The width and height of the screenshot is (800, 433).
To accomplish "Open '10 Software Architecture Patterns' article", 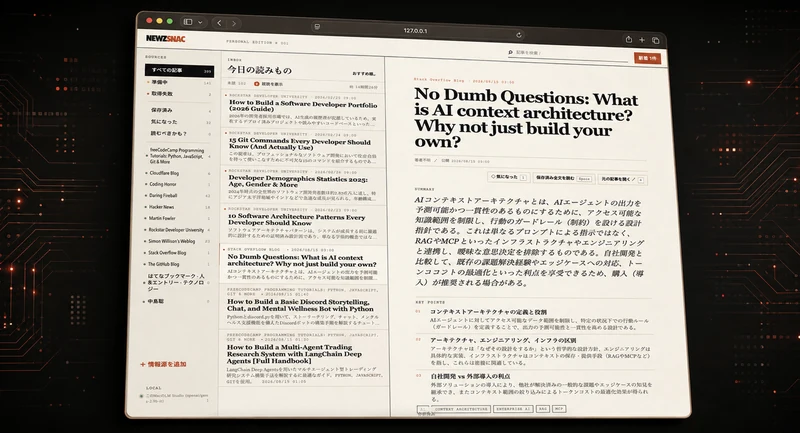I will (303, 223).
